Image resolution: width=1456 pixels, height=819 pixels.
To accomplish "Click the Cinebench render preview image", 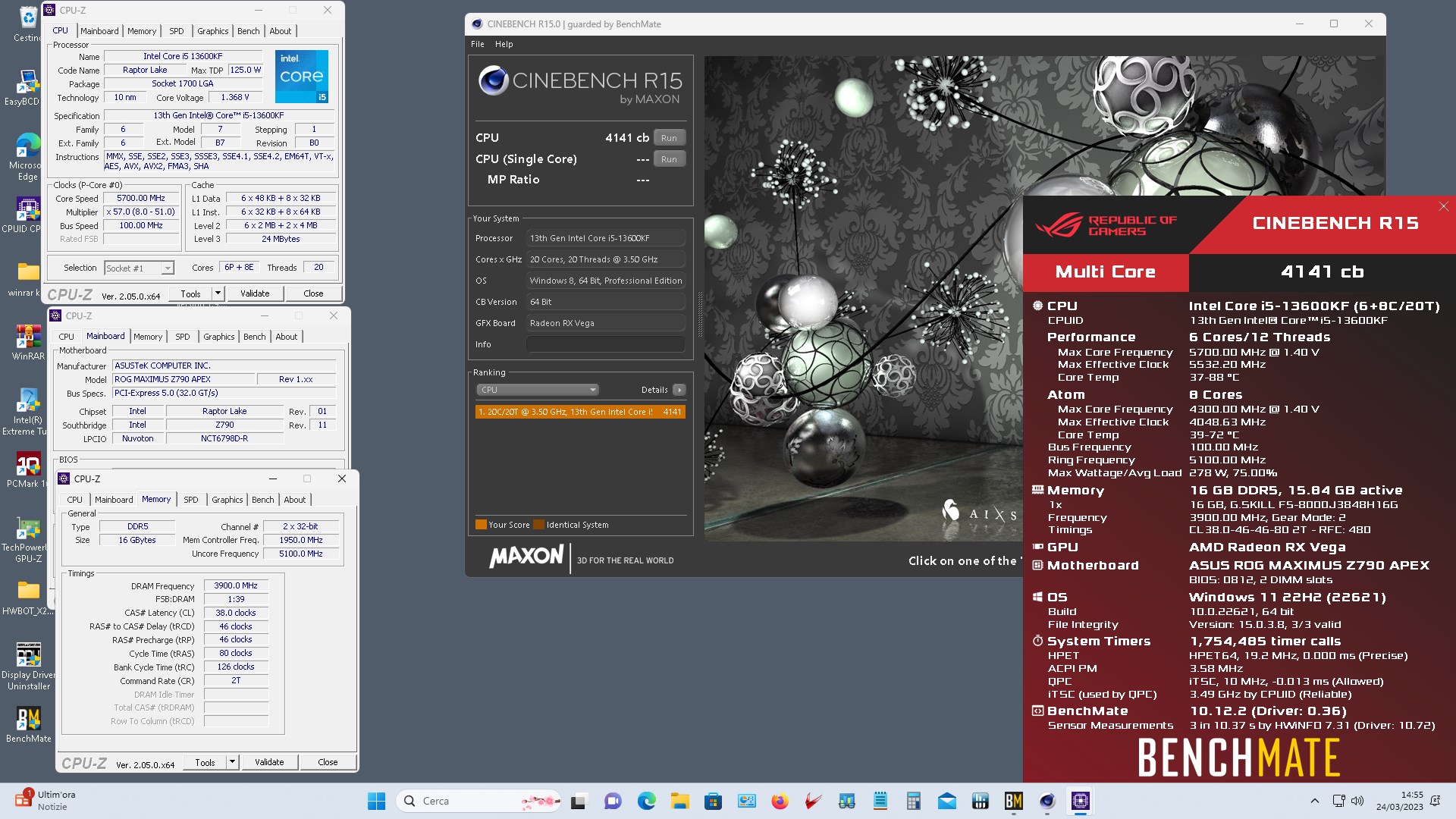I will coord(863,298).
